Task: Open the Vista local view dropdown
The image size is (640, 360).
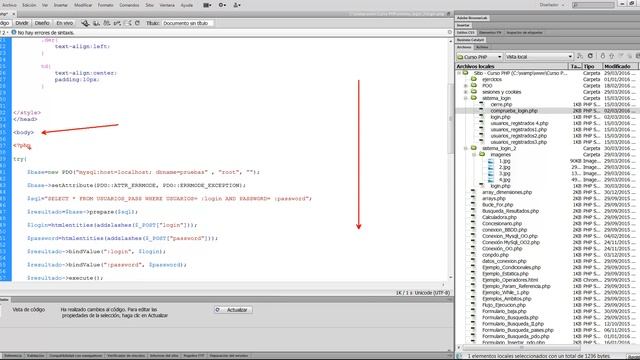Action: 539,57
